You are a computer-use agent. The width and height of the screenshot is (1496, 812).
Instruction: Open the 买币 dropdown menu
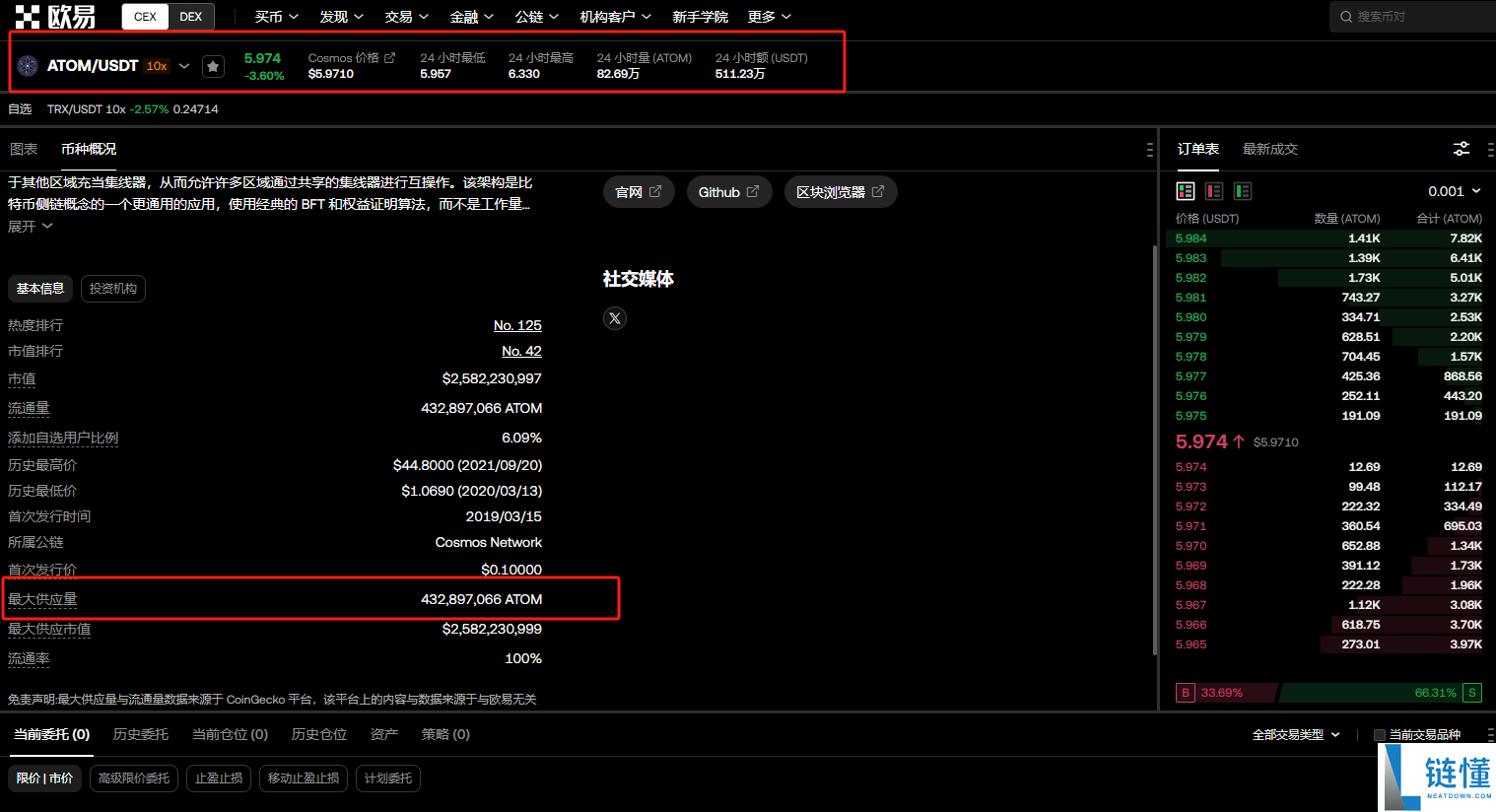276,17
